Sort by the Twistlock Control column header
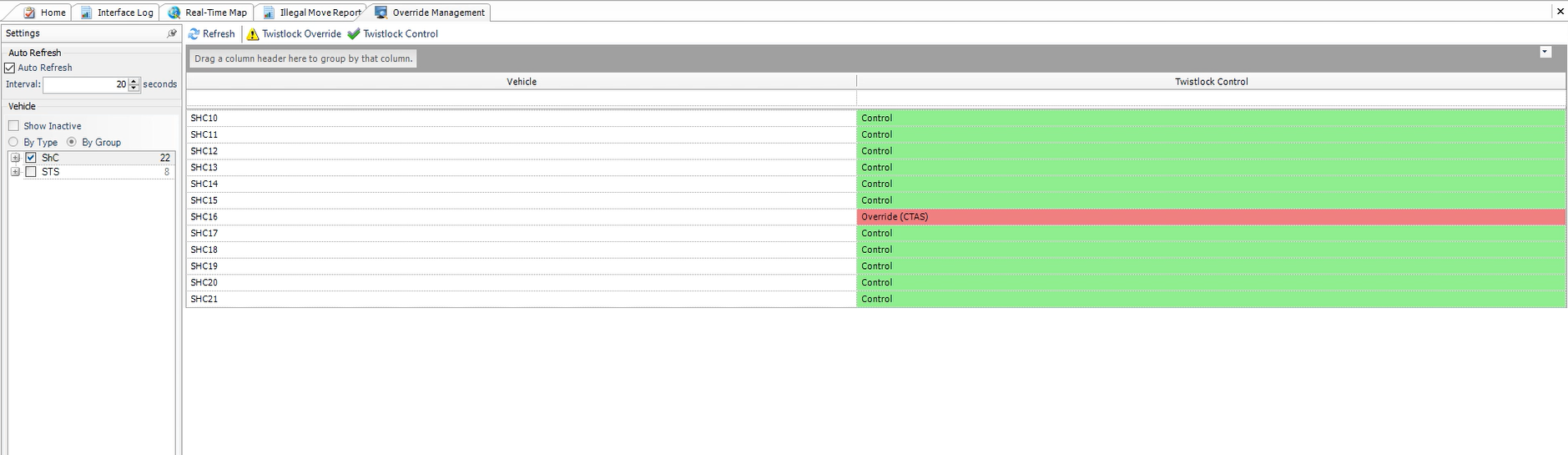The height and width of the screenshot is (455, 1568). tap(1211, 82)
